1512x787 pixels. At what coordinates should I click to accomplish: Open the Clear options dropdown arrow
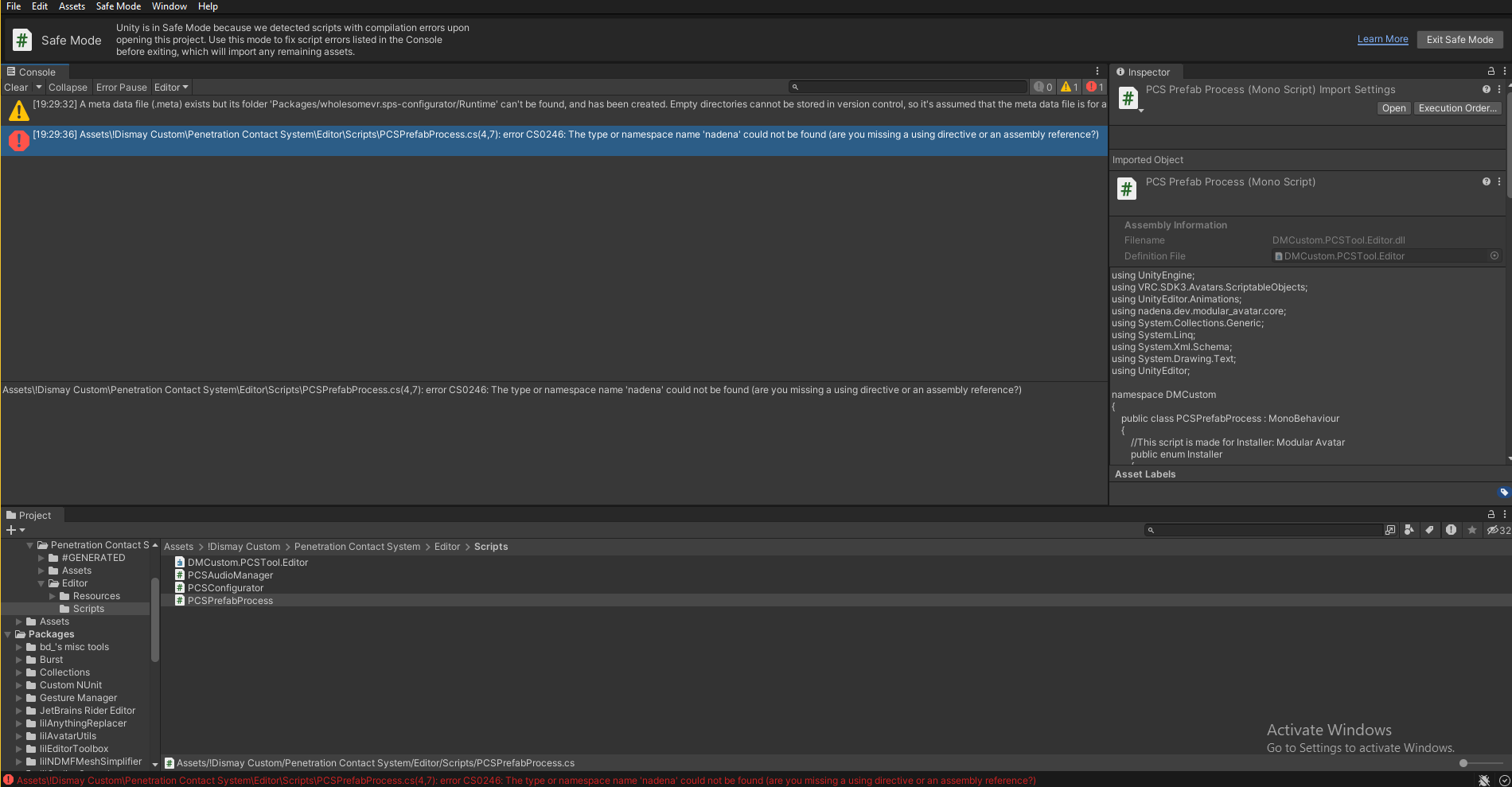38,88
